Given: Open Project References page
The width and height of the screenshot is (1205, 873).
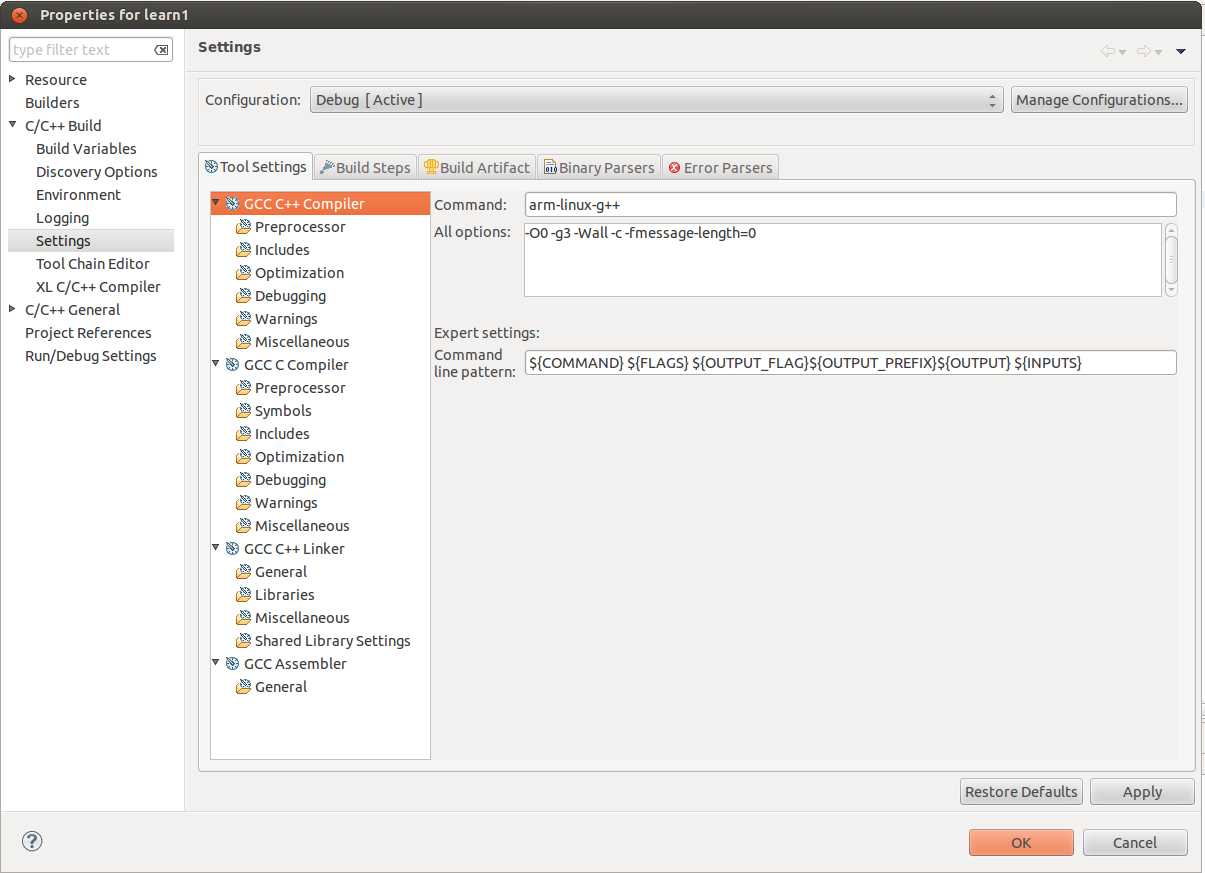Looking at the screenshot, I should [88, 333].
